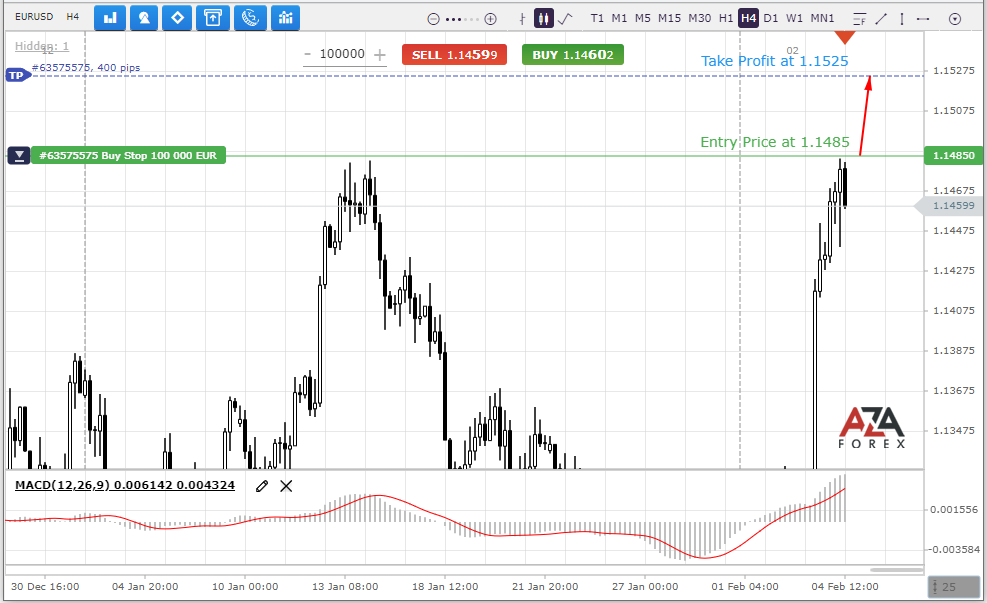The width and height of the screenshot is (987, 603).
Task: Switch chart to bar (OHLC) style
Action: pos(522,19)
